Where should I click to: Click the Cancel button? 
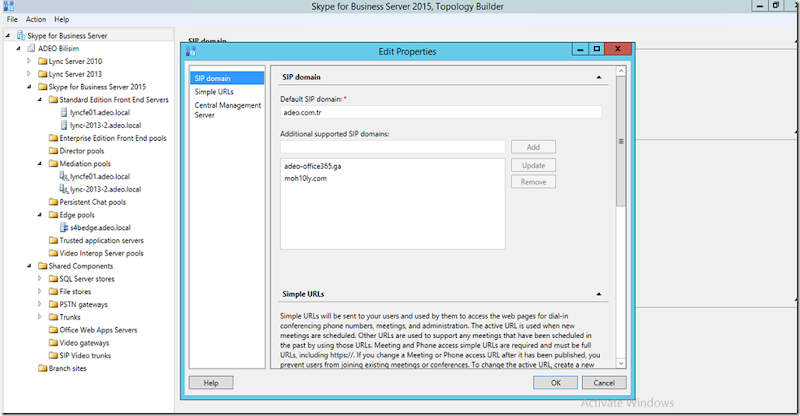[x=604, y=383]
